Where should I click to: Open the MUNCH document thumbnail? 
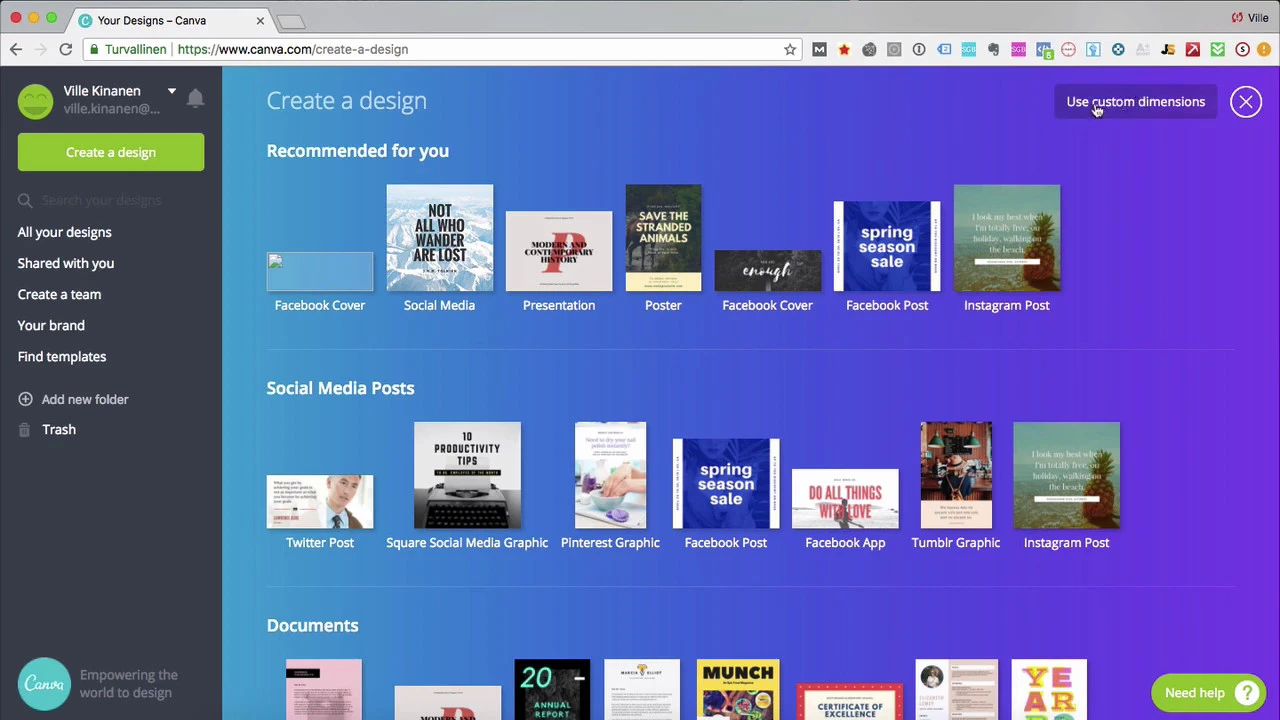[x=738, y=690]
